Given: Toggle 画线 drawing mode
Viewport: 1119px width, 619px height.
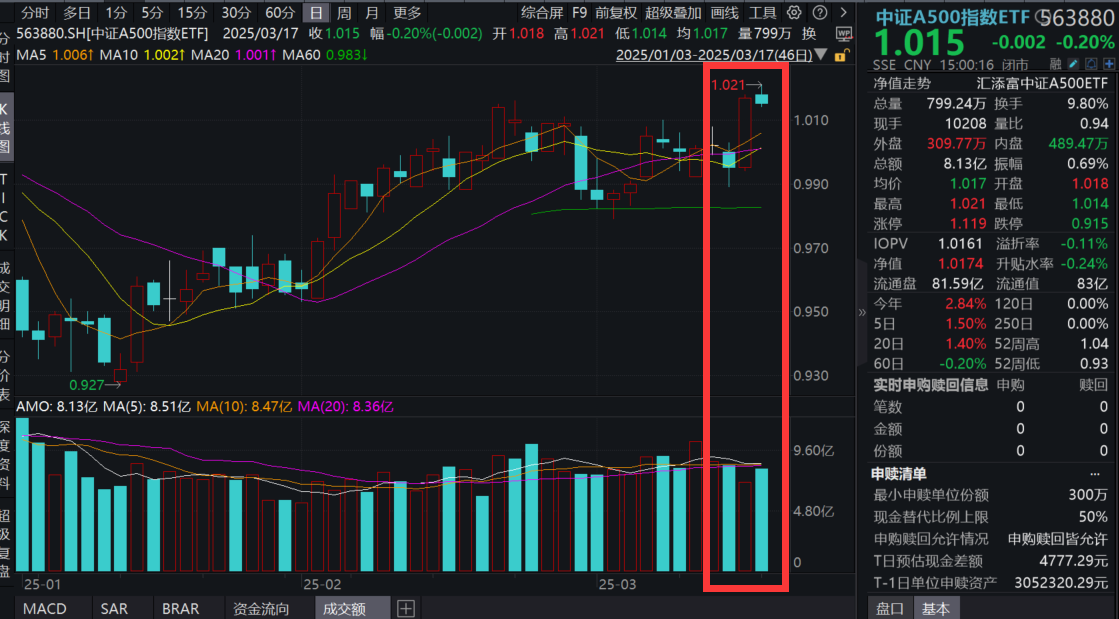Looking at the screenshot, I should point(726,13).
